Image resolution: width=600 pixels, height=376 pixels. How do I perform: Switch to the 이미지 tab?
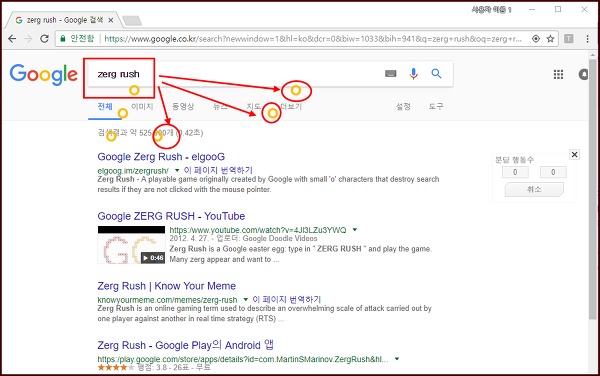(142, 106)
